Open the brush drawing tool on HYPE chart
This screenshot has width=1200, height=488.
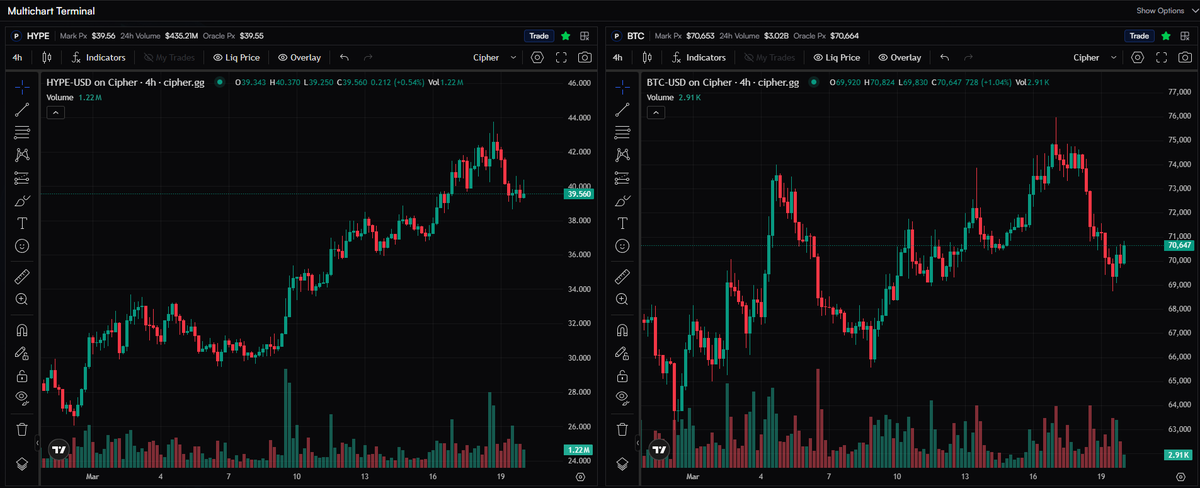click(x=22, y=200)
